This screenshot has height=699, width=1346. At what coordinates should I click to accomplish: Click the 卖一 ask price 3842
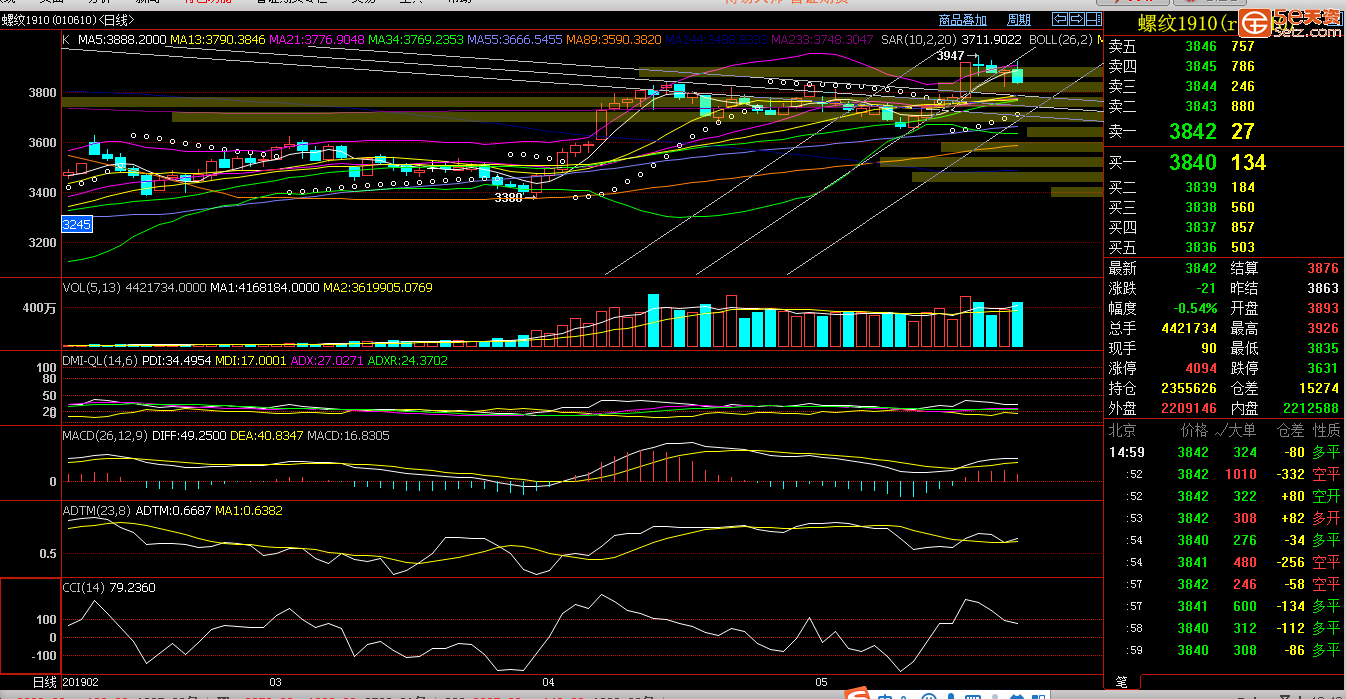click(1193, 131)
